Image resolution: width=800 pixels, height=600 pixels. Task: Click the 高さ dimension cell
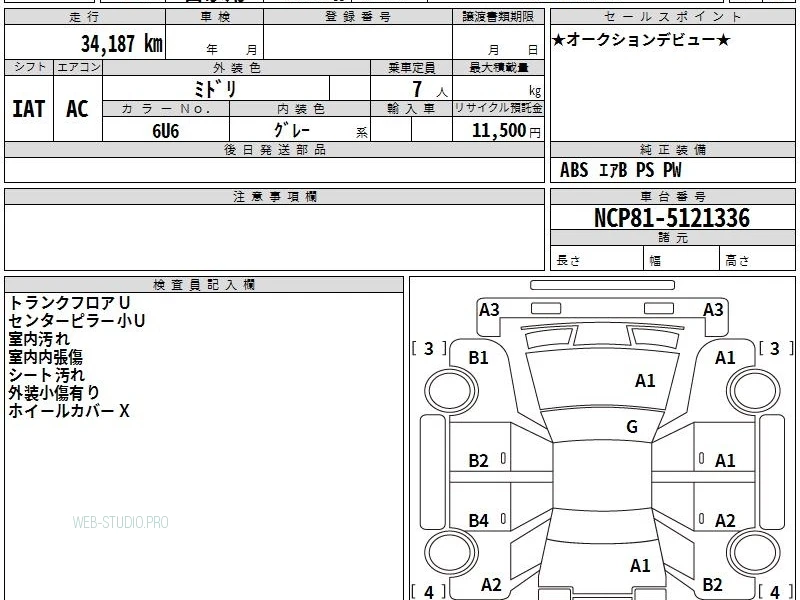758,258
